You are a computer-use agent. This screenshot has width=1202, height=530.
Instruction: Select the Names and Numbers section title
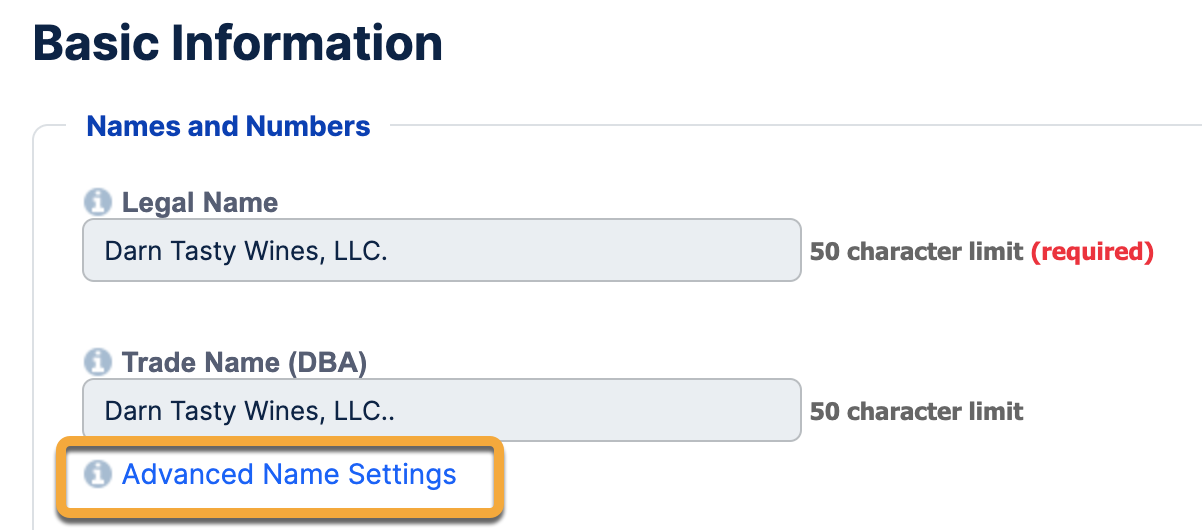(x=228, y=127)
